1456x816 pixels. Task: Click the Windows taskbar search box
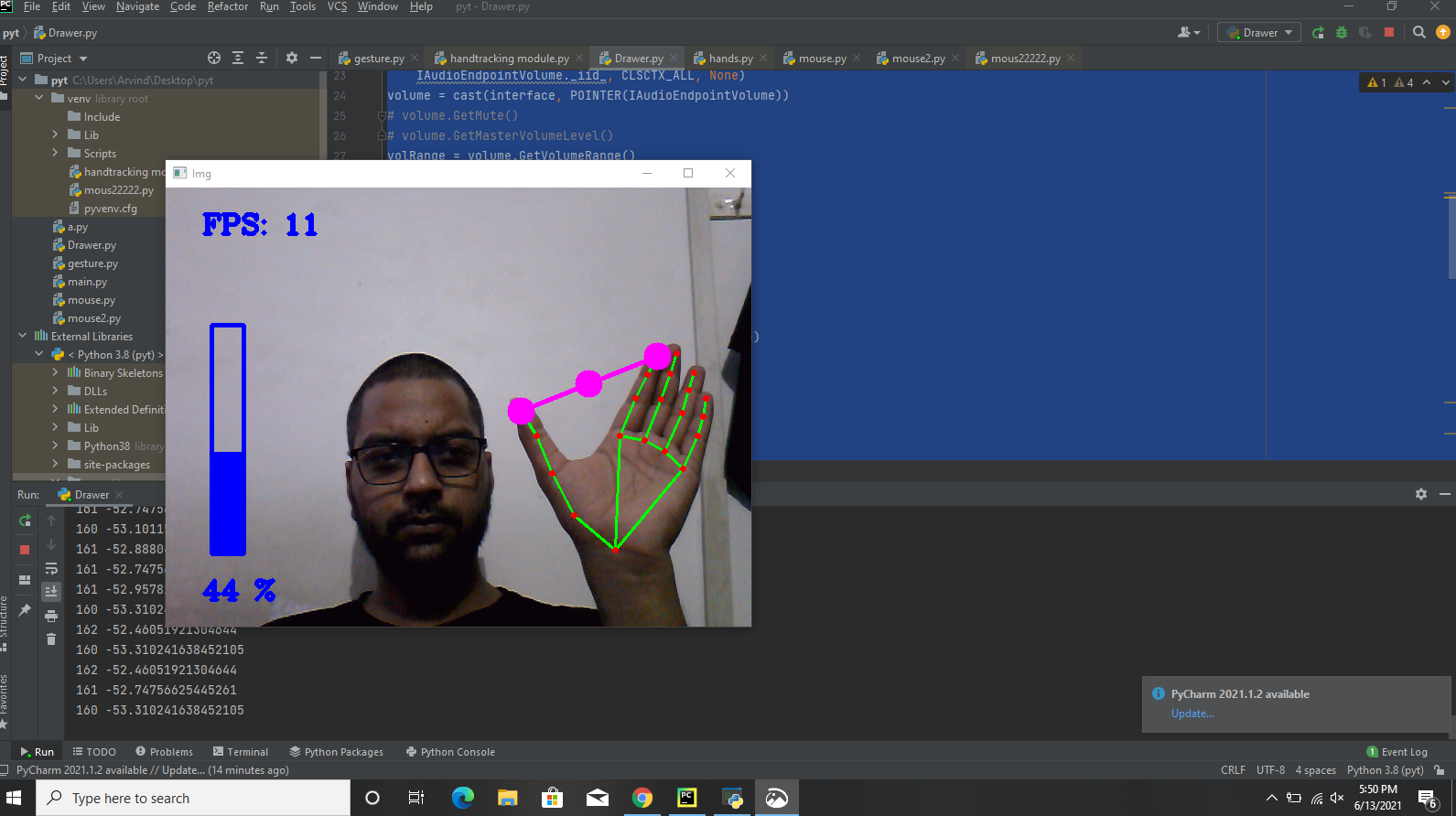[193, 798]
